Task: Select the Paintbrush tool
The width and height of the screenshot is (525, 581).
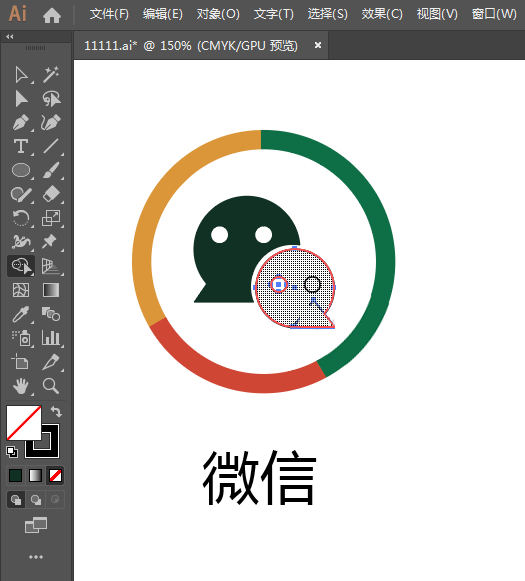Action: pos(51,170)
